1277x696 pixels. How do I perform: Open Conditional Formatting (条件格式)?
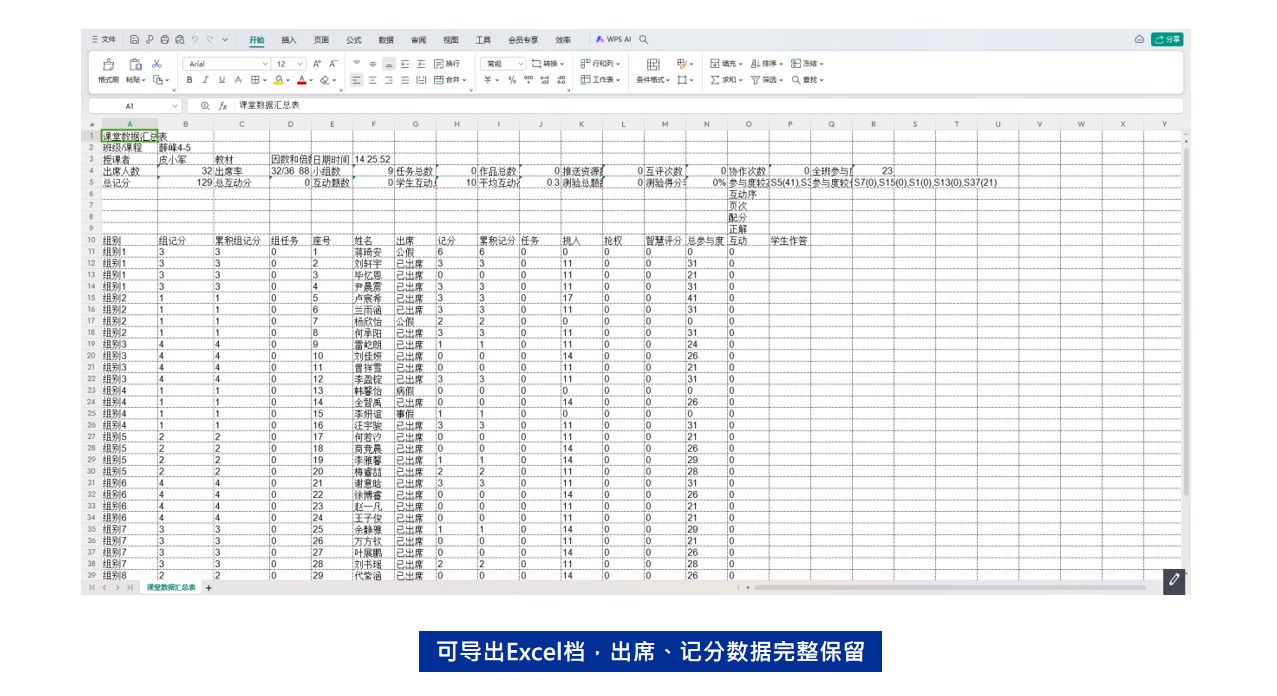pos(652,79)
